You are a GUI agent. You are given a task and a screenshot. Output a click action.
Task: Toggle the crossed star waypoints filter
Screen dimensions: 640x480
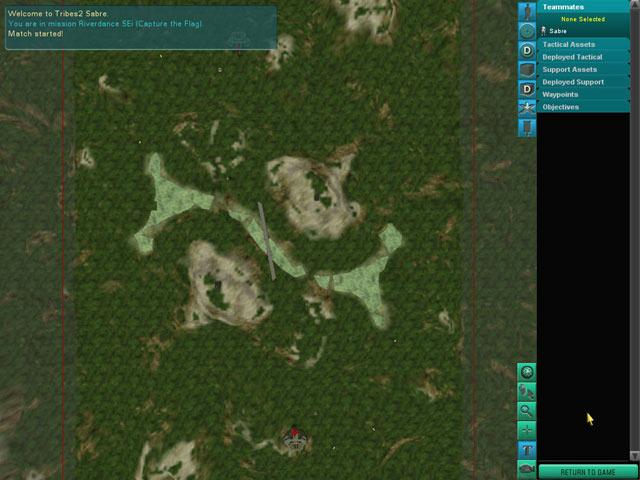[x=527, y=108]
